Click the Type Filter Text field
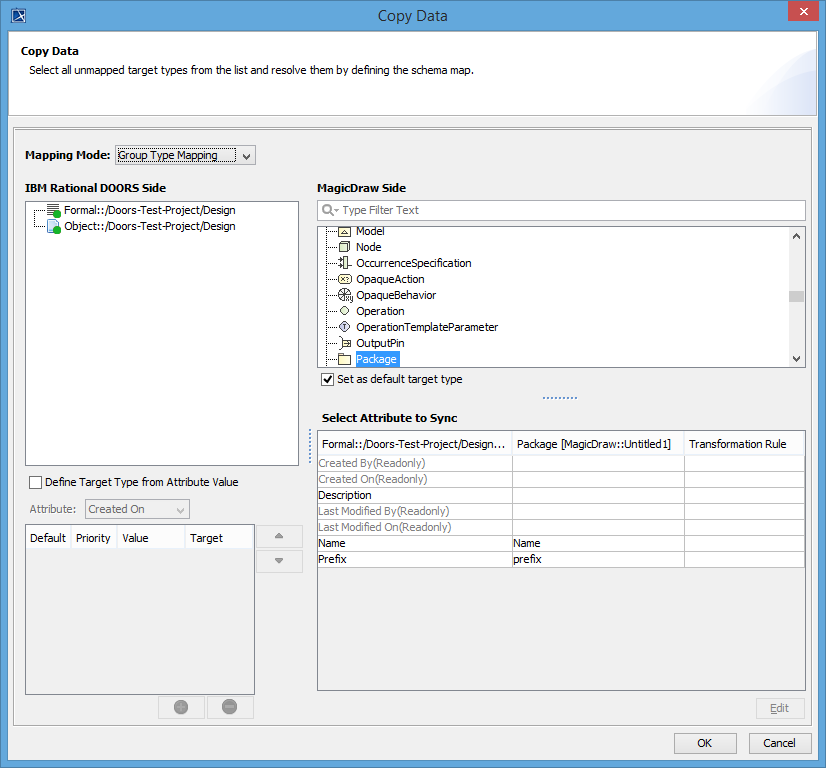Image resolution: width=826 pixels, height=768 pixels. tap(570, 211)
